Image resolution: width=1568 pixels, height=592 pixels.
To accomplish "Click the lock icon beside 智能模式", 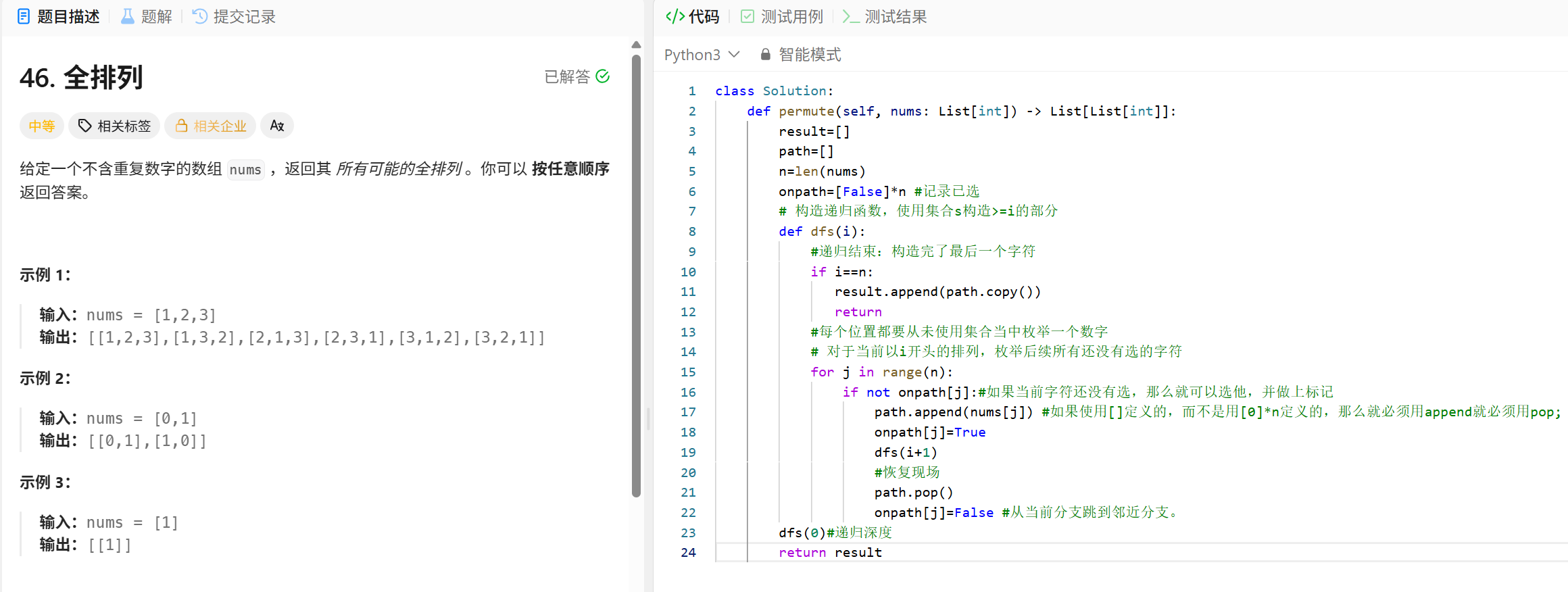I will click(765, 55).
